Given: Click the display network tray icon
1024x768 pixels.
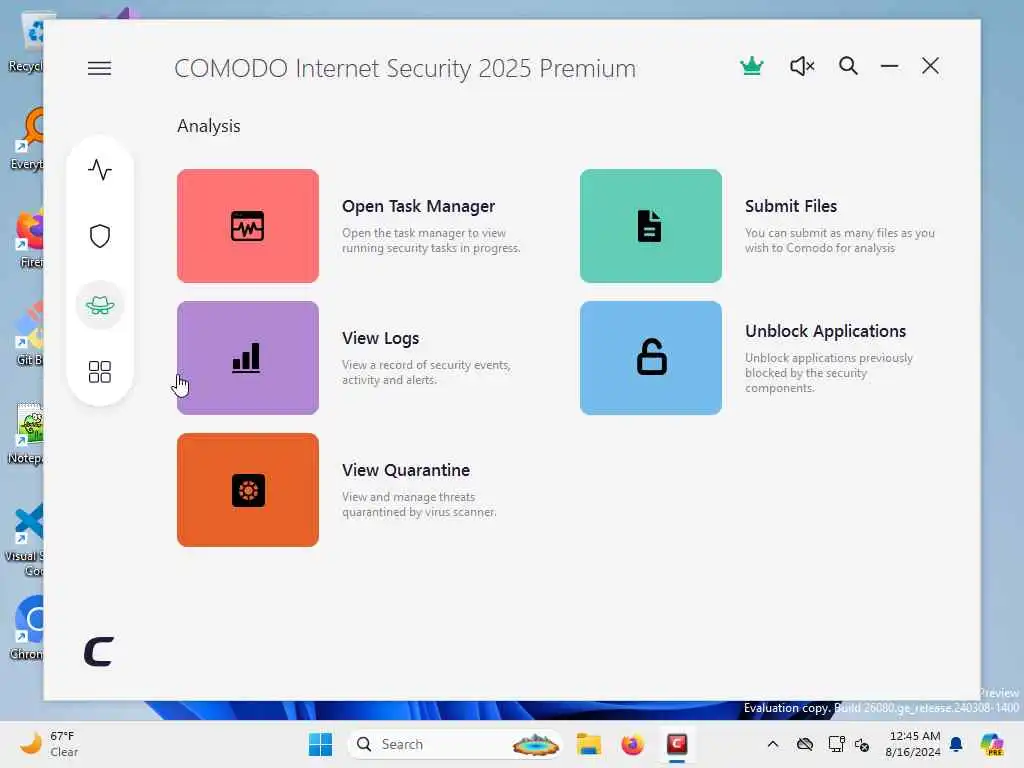Looking at the screenshot, I should 836,744.
